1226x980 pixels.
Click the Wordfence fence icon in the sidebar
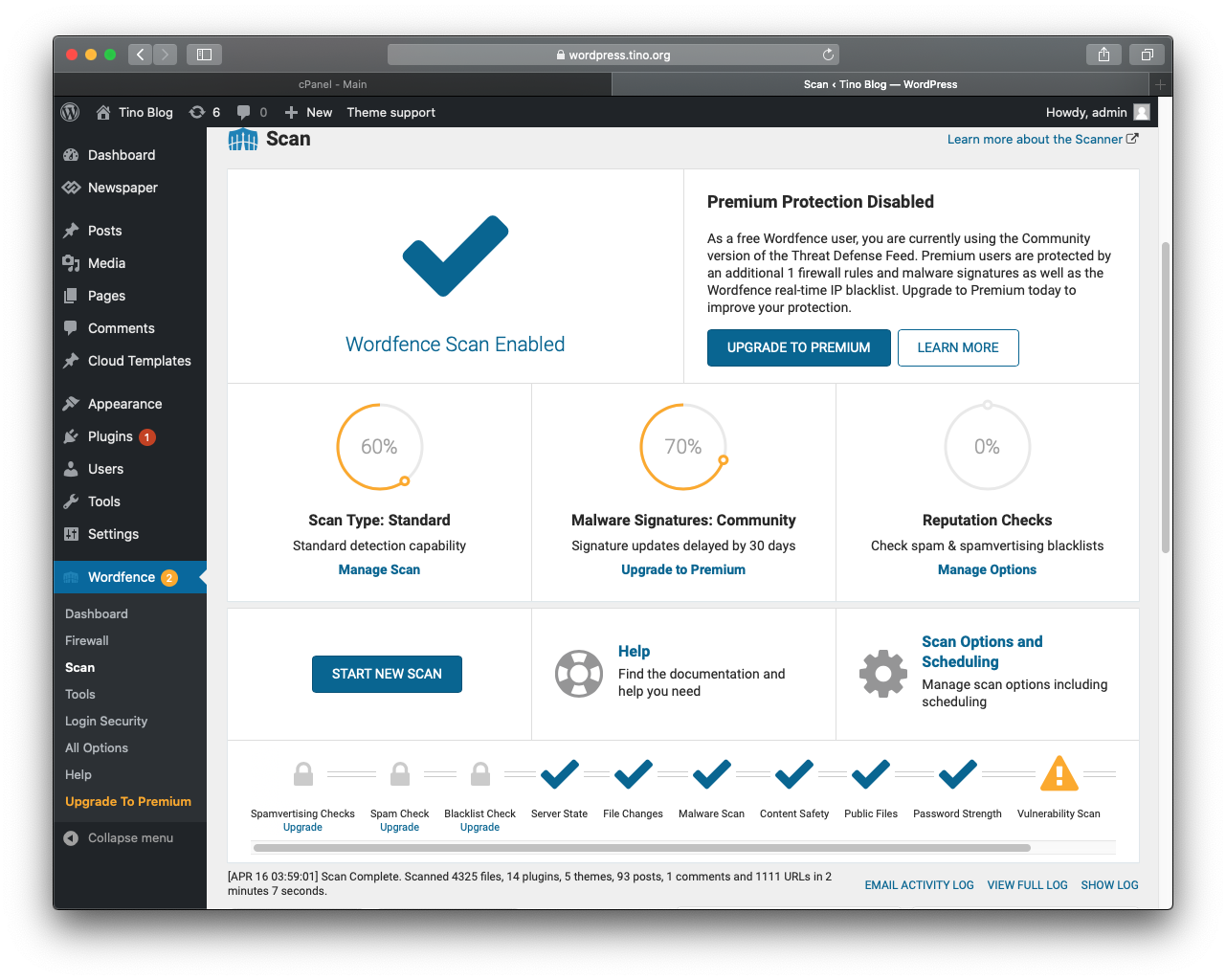coord(70,576)
